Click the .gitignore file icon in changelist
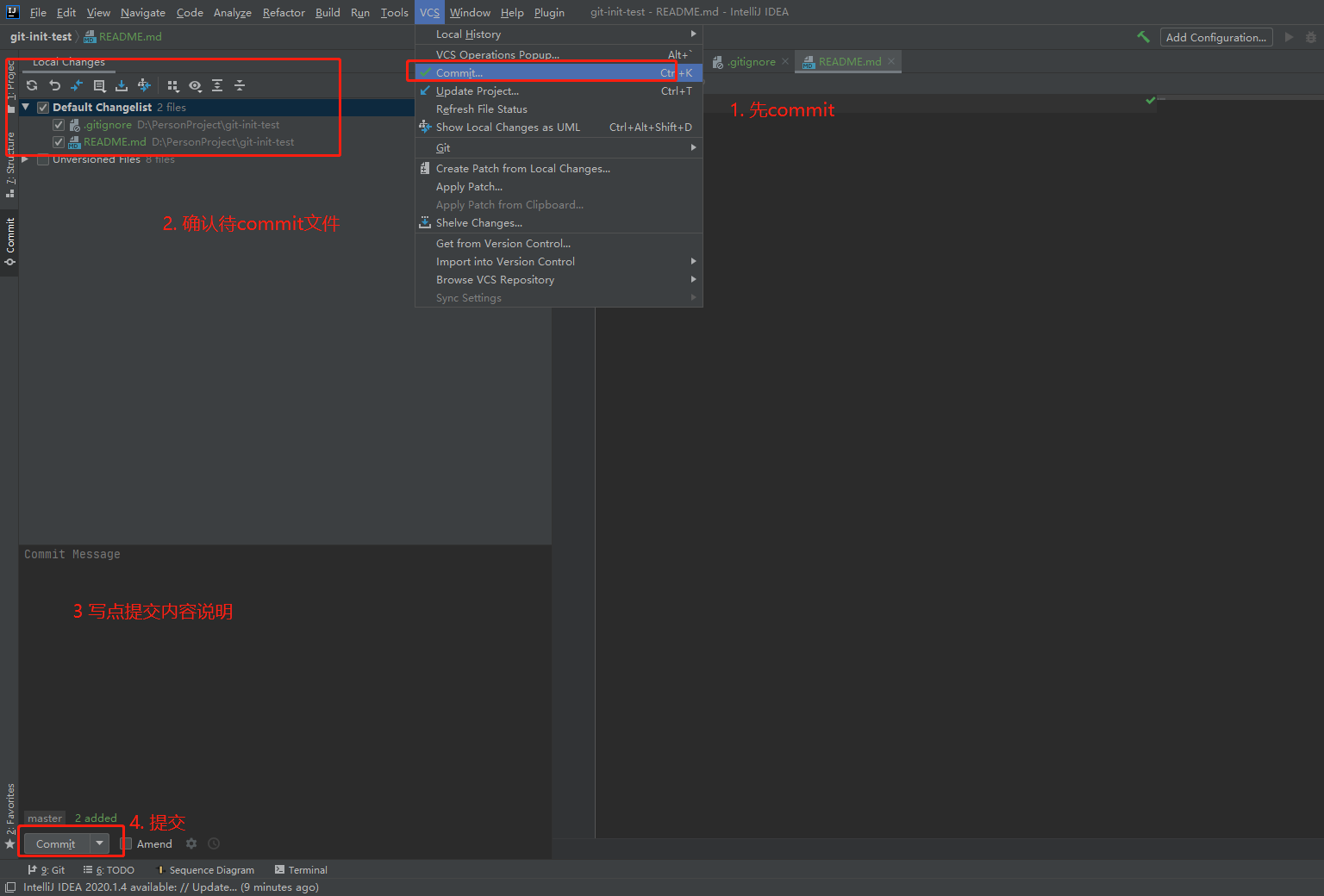1324x896 pixels. pos(75,125)
